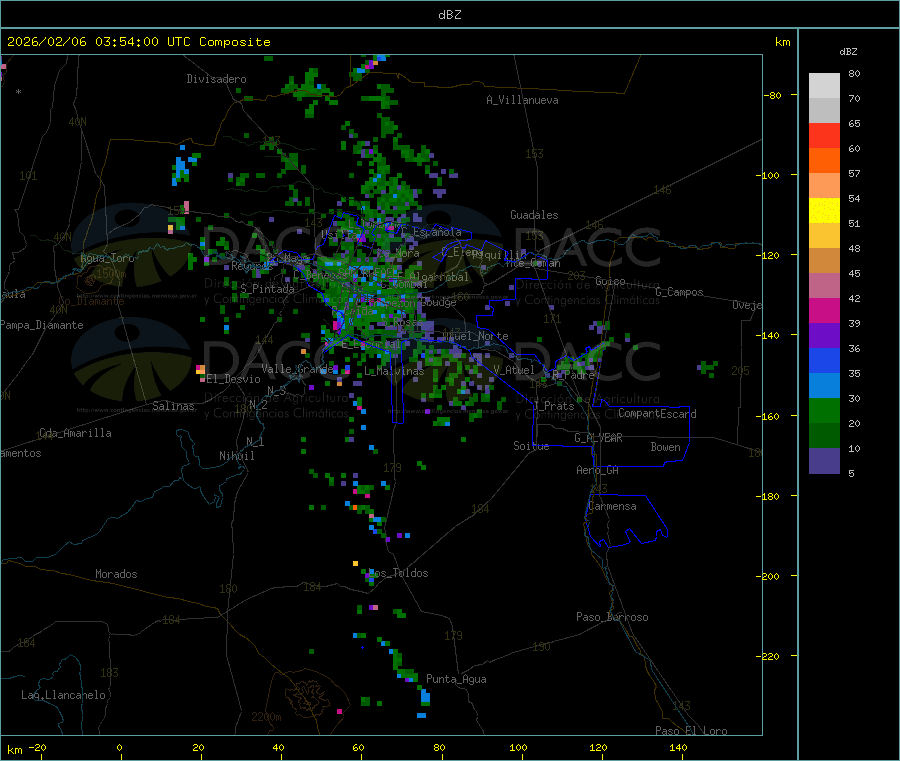900x761 pixels.
Task: Pick the blue 36 dBZ legend swatch
Action: tap(824, 360)
